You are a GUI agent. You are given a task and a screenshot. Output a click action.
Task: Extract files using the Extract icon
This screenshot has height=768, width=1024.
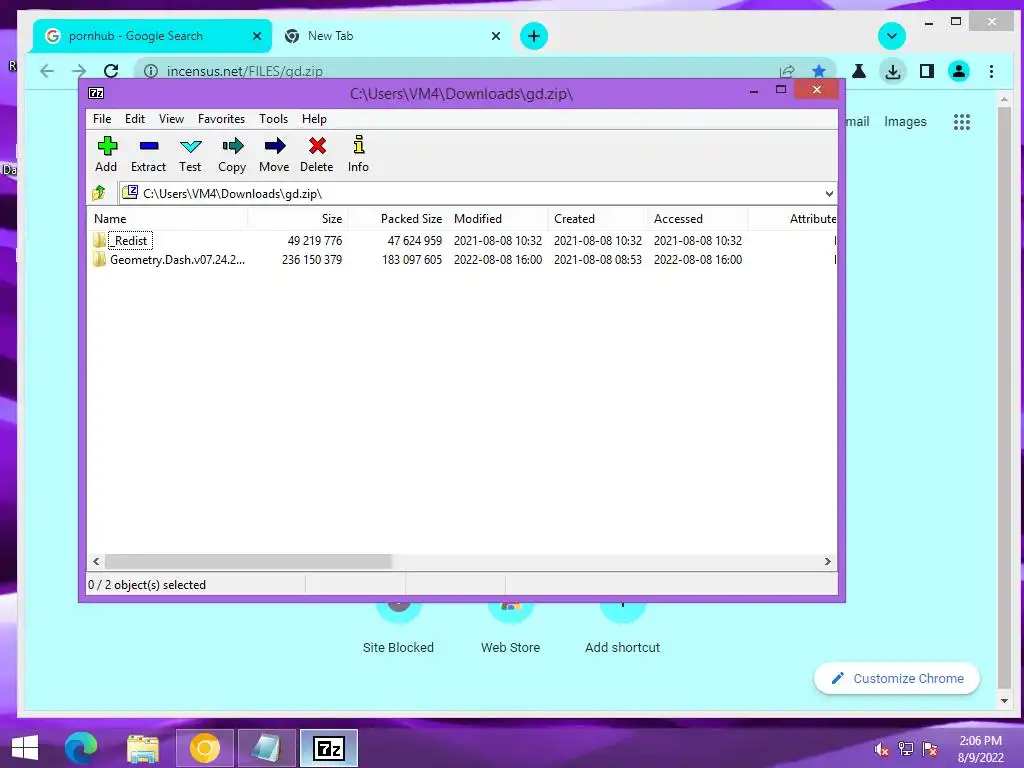coord(149,146)
